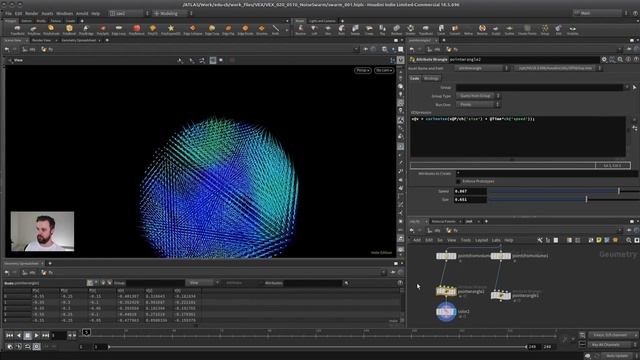This screenshot has width=640, height=360.
Task: Open the Main takes dropdown
Action: pos(600,13)
